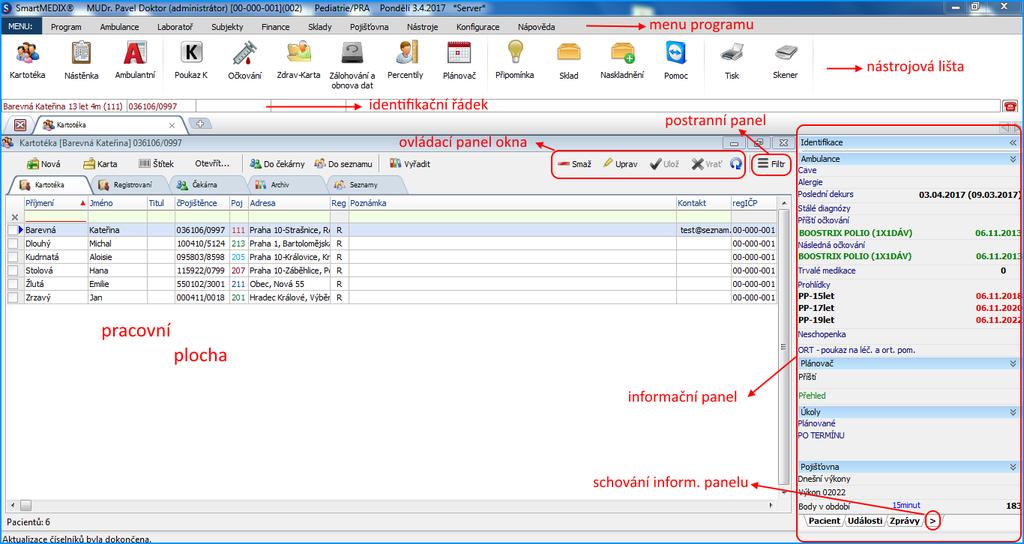The image size is (1024, 544).
Task: Switch to Seznamy tab
Action: point(364,185)
